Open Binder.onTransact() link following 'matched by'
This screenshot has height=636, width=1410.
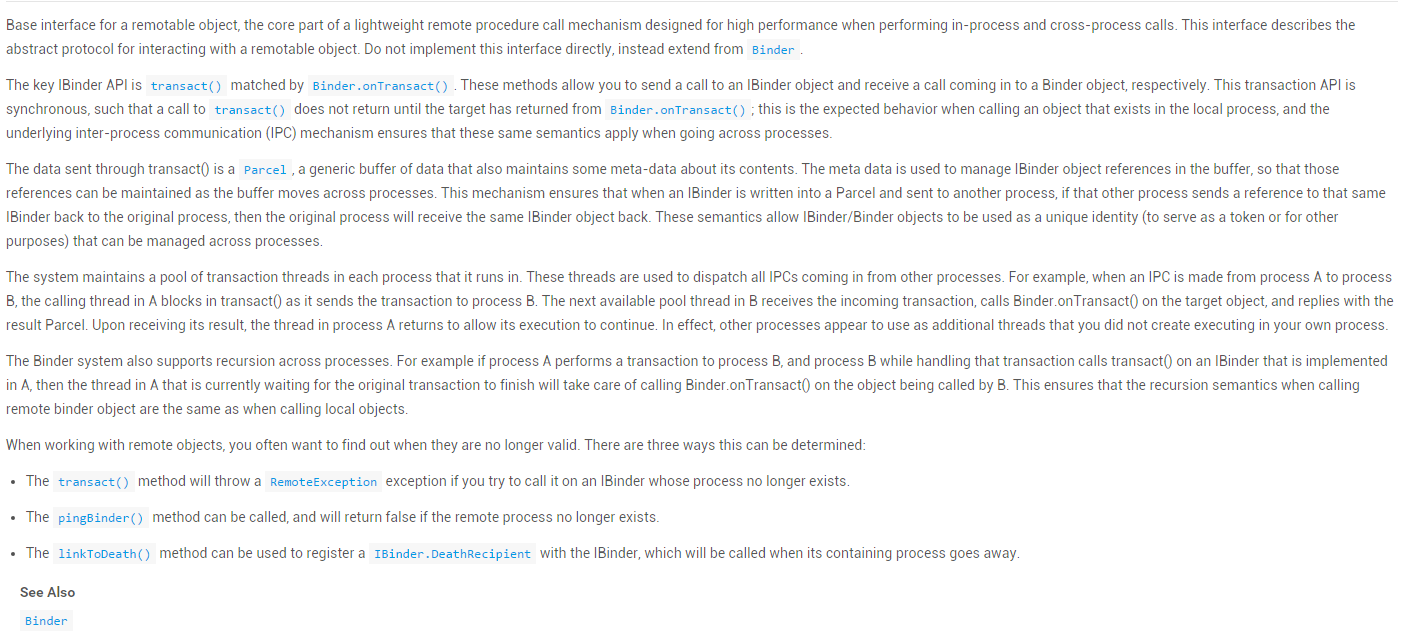click(380, 86)
